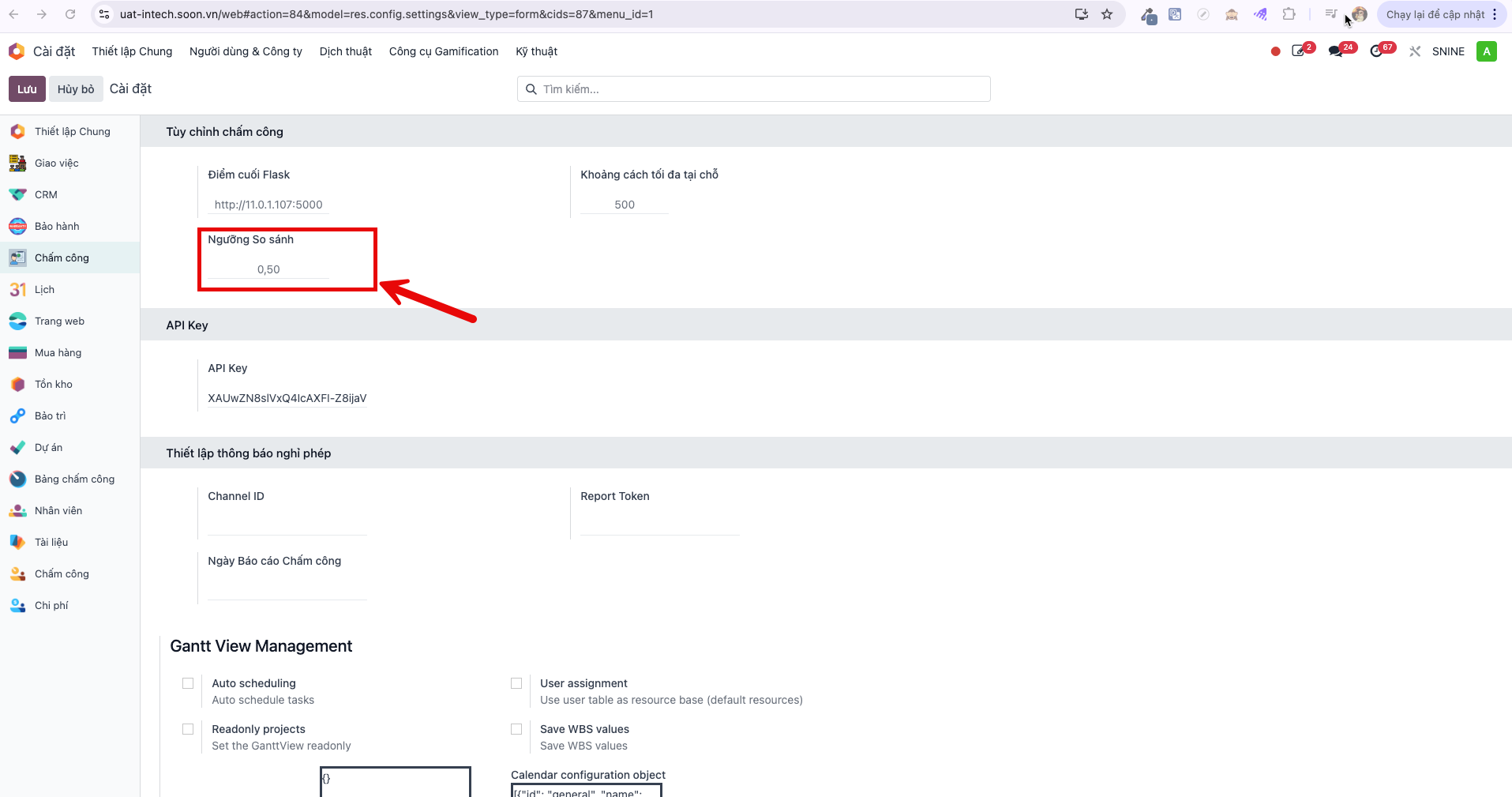Viewport: 1512px width, 797px height.
Task: Reload the page in browser
Action: [x=70, y=14]
